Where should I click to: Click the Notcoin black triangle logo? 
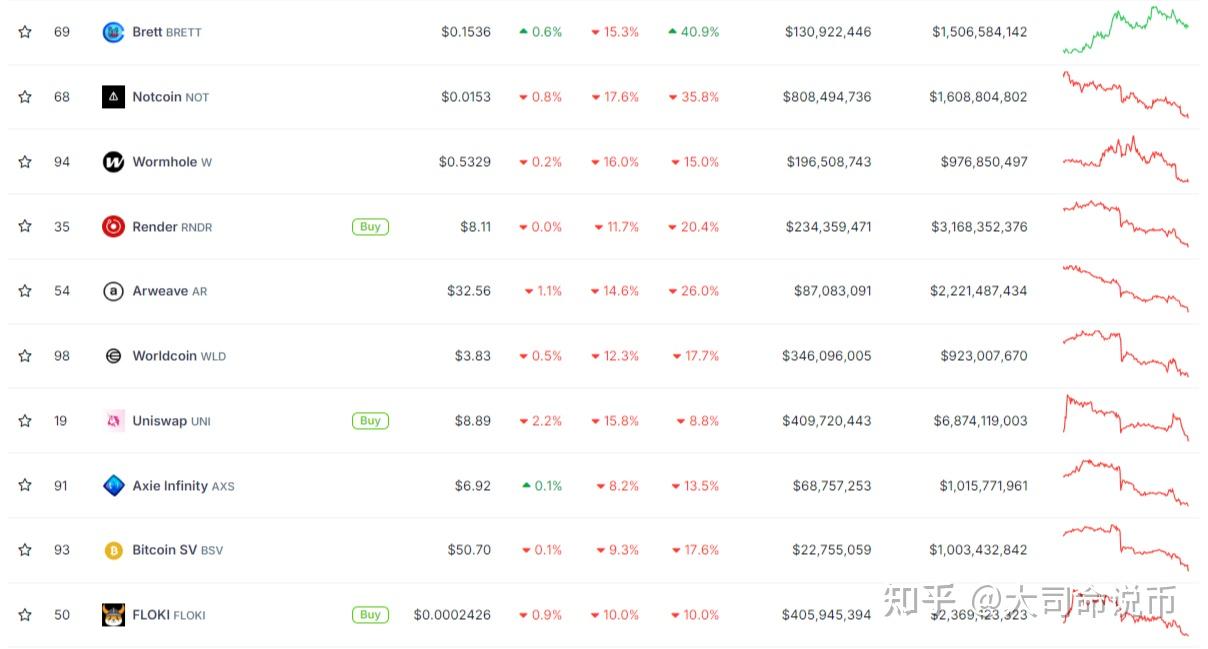(x=113, y=97)
